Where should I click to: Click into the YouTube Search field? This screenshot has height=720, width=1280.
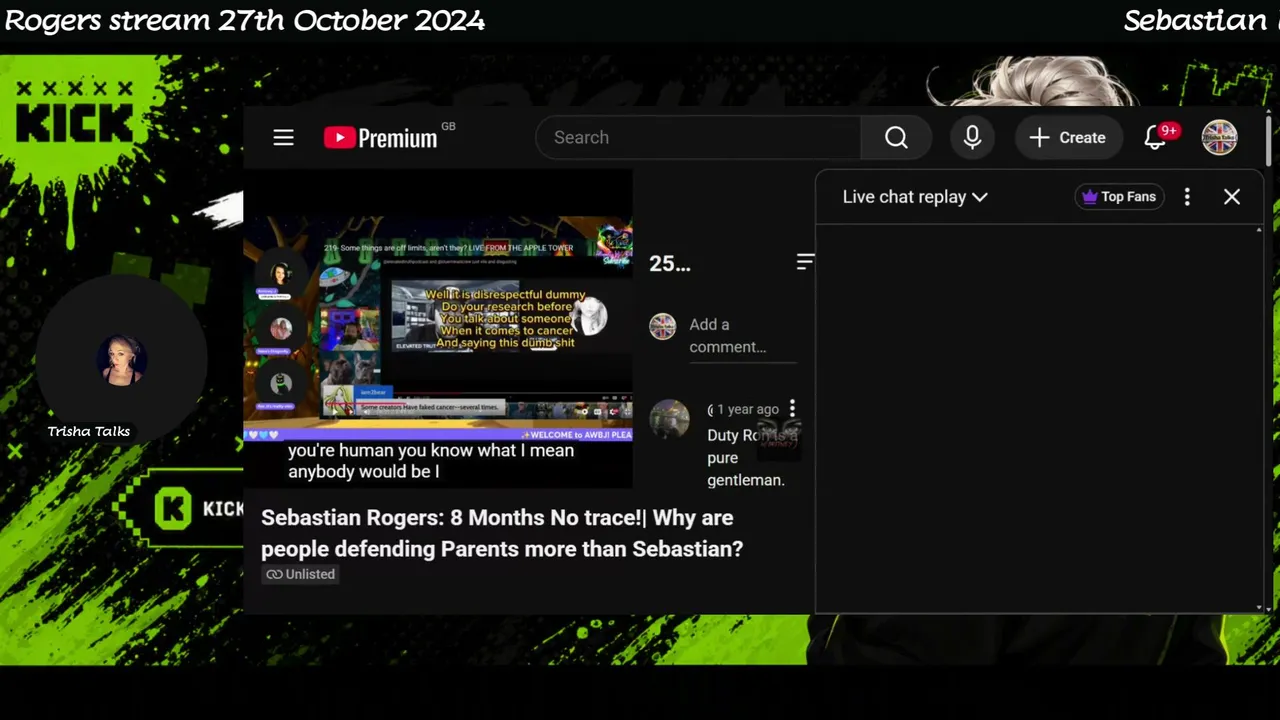698,138
